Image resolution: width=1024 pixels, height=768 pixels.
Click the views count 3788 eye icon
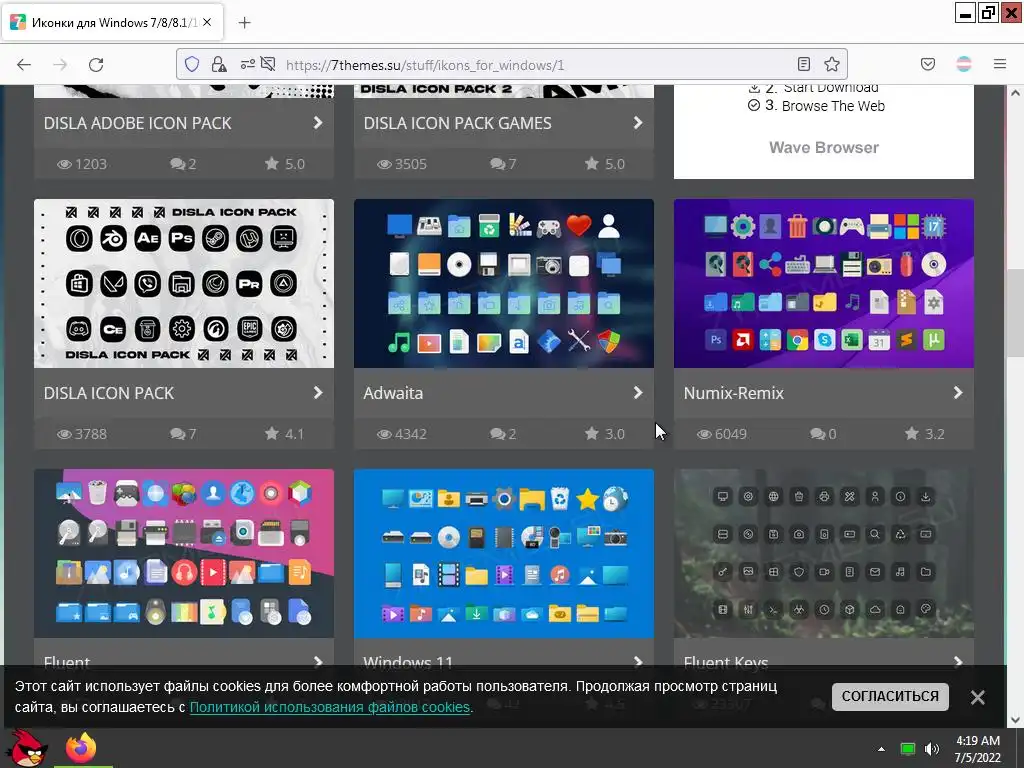point(64,434)
